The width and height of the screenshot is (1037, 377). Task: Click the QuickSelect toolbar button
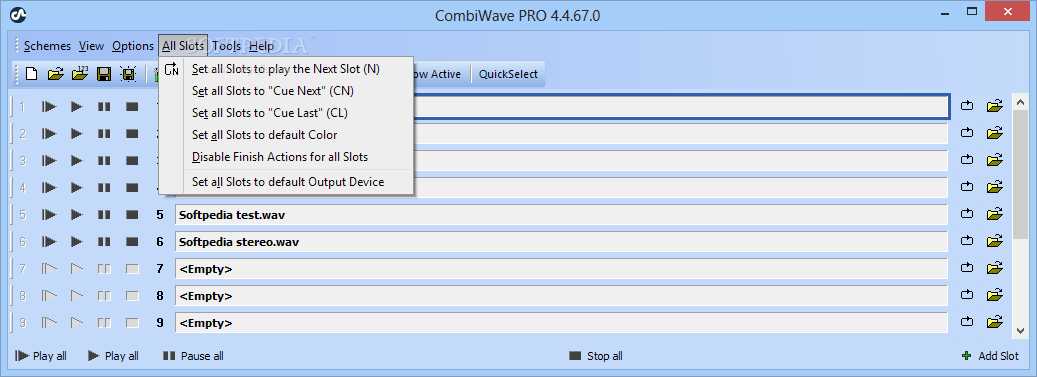click(x=508, y=74)
